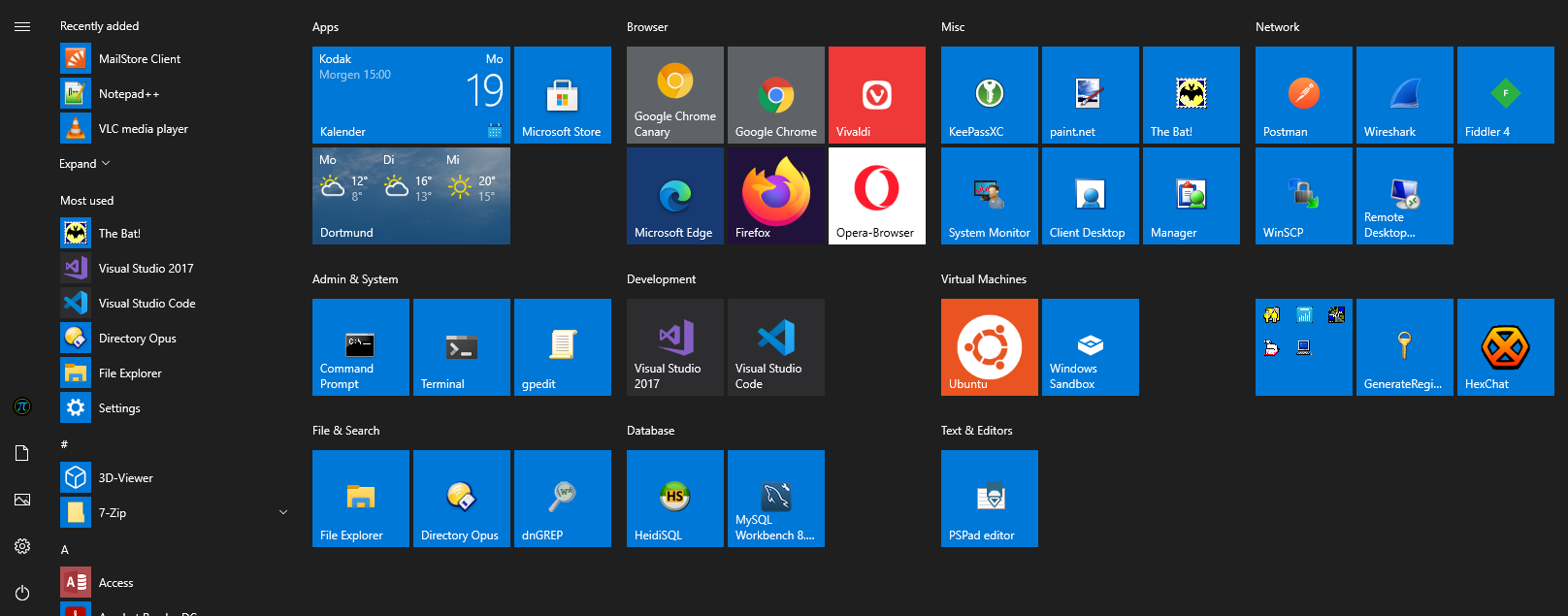Launch the System Monitor tile
Viewport: 1568px width, 616px height.
pyautogui.click(x=990, y=196)
